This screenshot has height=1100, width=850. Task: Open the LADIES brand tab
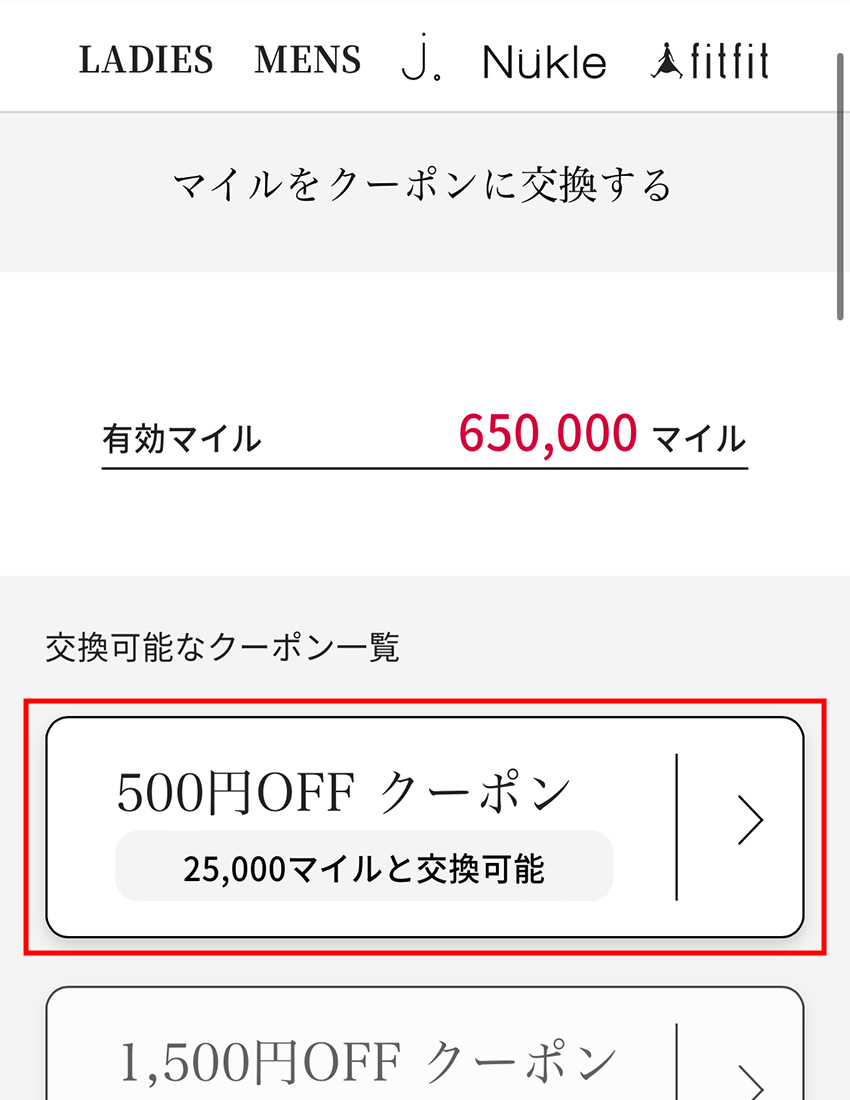146,60
